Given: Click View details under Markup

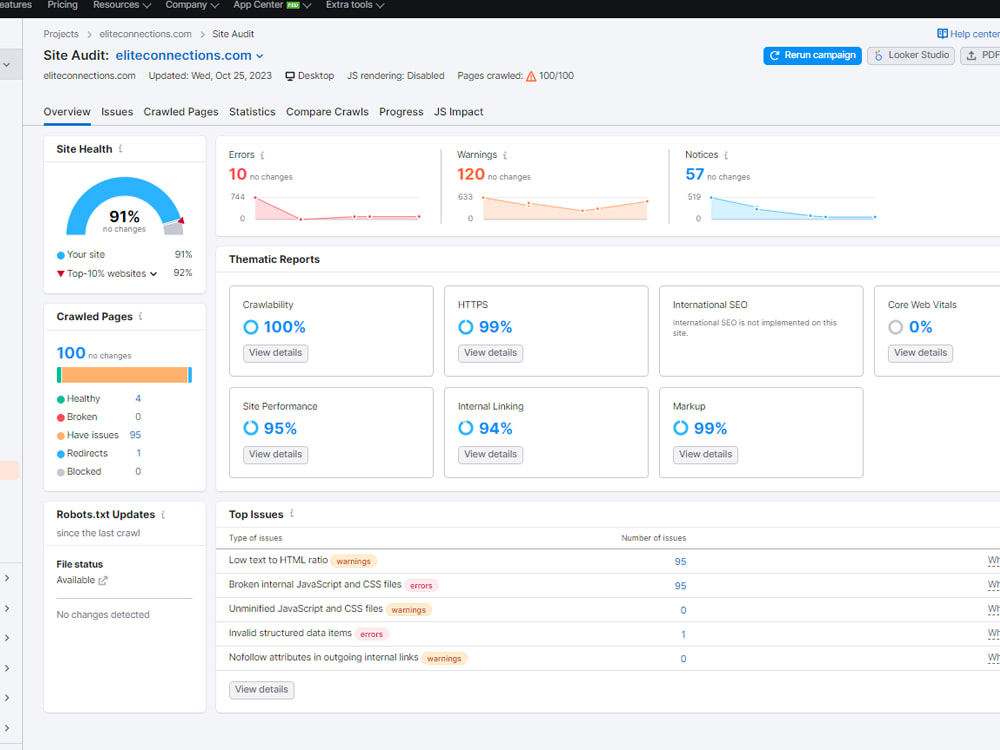Looking at the screenshot, I should (705, 454).
